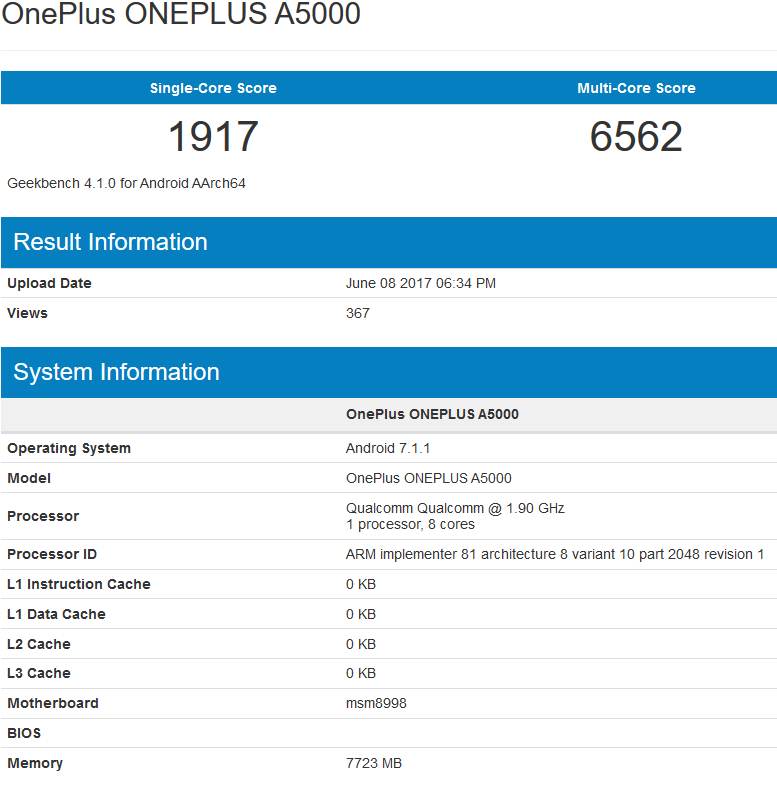Click the Qualcomm @ 1.90 GHz processor value
777x789 pixels.
[x=455, y=508]
